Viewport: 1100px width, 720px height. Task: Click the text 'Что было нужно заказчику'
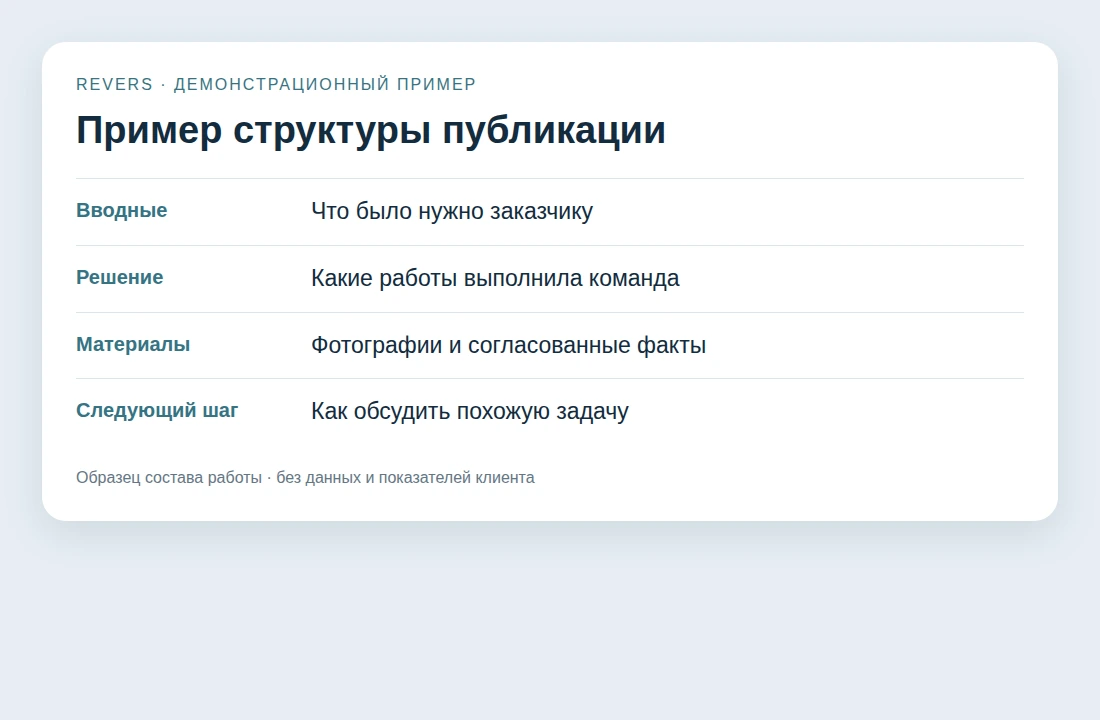[x=452, y=211]
